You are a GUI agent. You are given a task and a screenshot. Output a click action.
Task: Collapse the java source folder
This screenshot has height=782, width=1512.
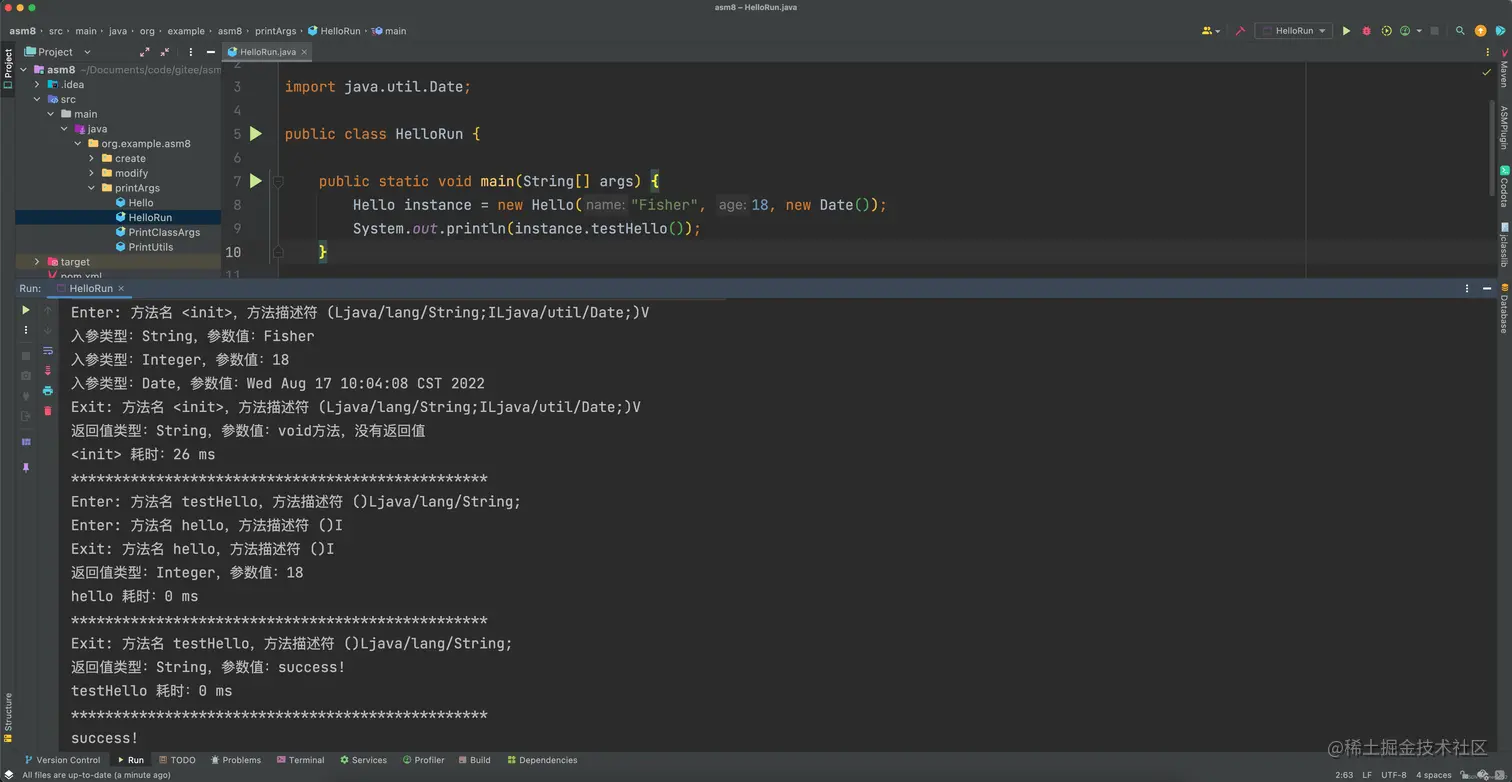click(x=64, y=129)
